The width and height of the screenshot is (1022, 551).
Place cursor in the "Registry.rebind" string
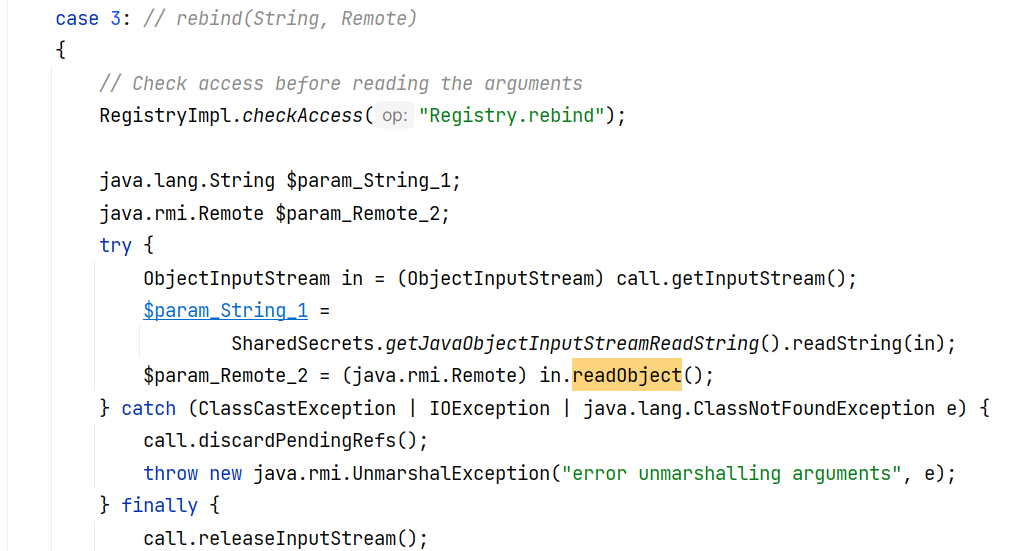(512, 116)
